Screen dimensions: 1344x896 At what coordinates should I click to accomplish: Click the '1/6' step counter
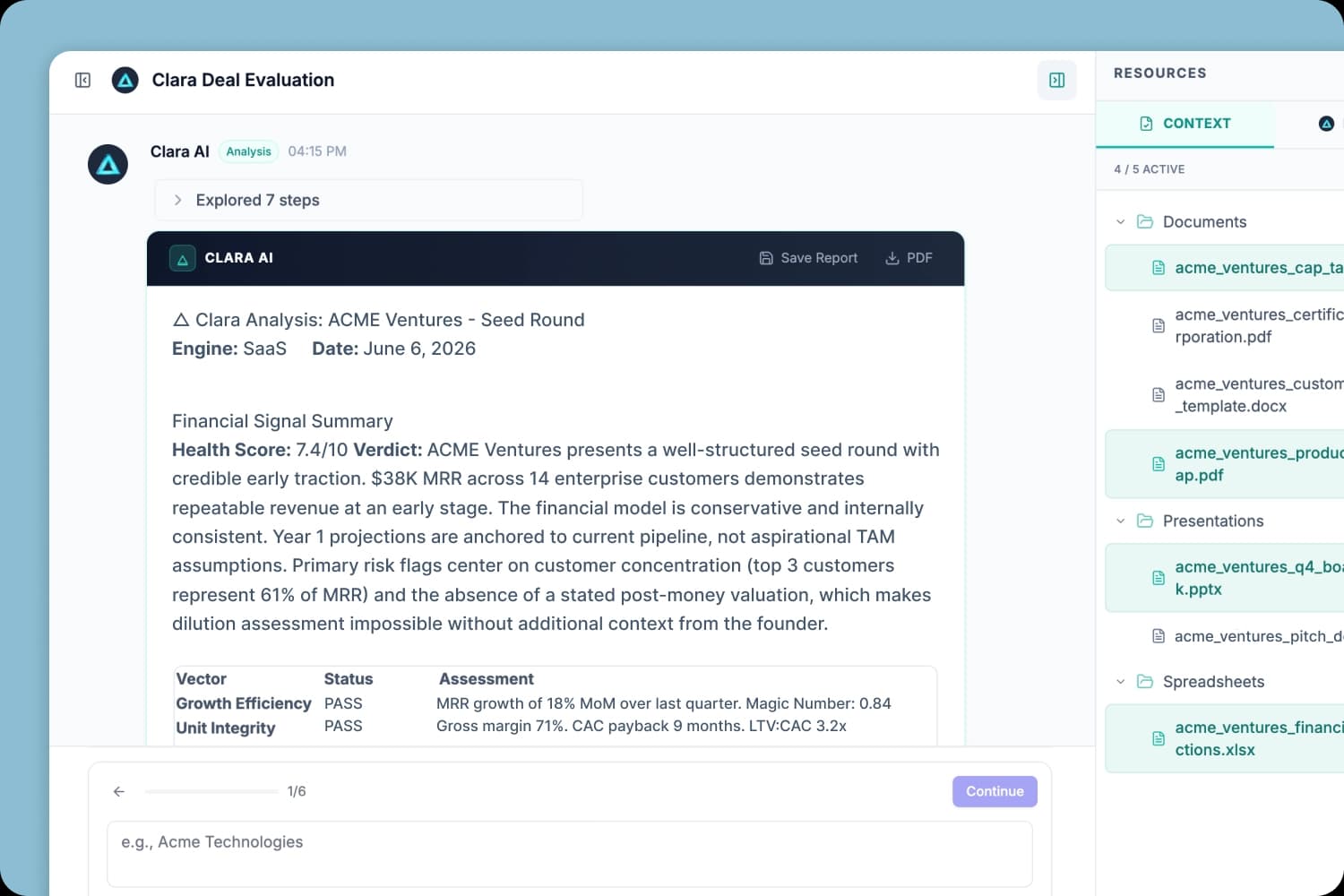[297, 791]
